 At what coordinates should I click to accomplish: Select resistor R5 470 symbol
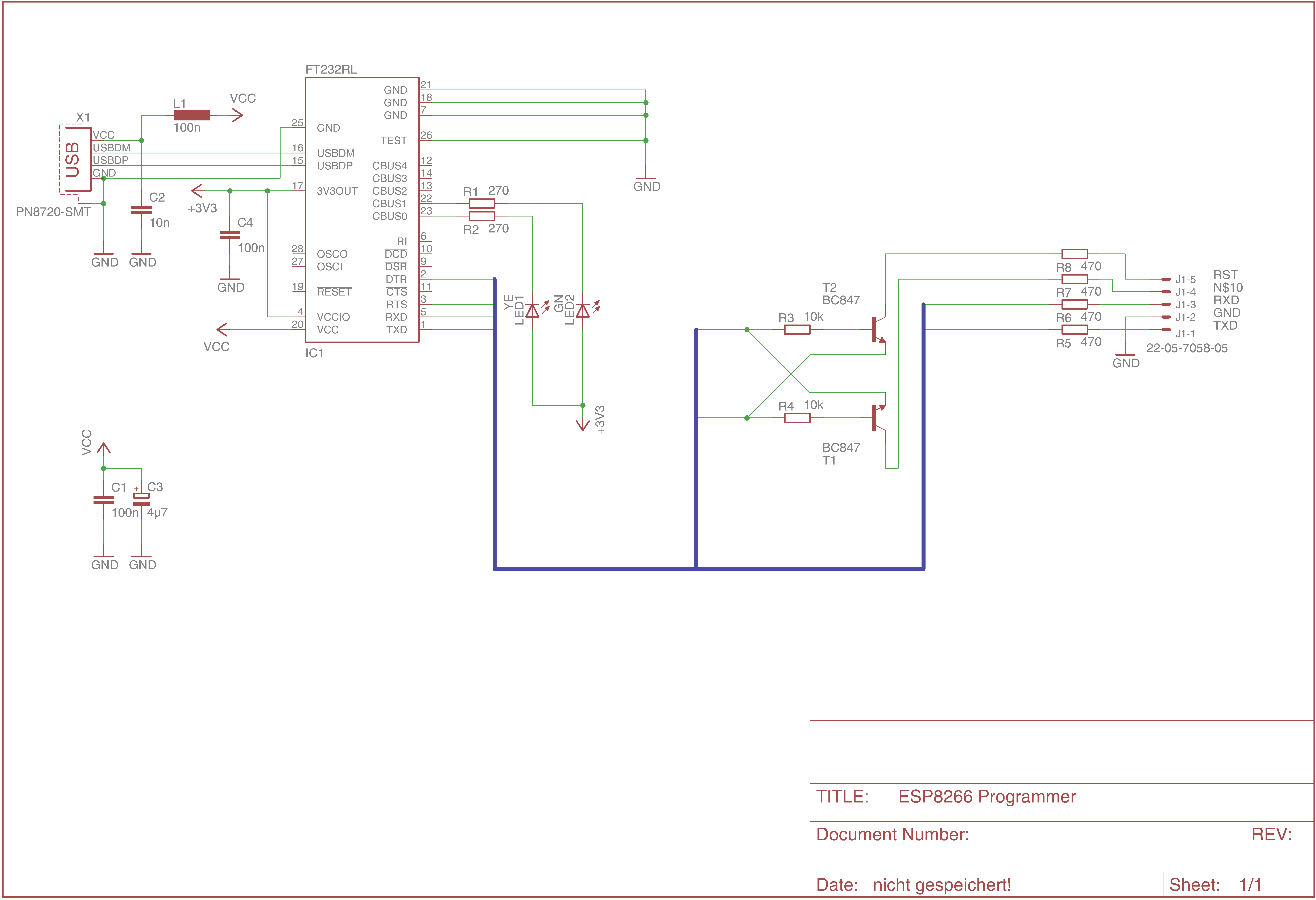pos(1075,330)
